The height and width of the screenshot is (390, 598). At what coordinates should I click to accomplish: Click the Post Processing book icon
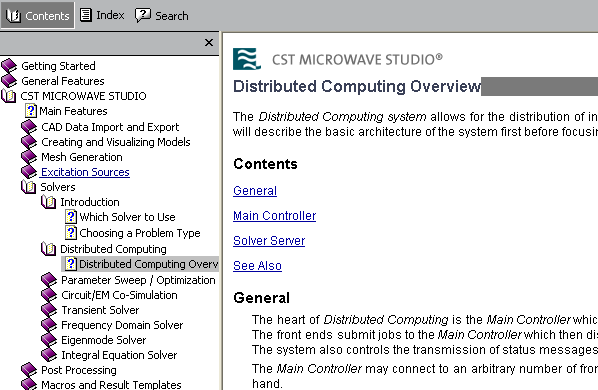(x=29, y=370)
